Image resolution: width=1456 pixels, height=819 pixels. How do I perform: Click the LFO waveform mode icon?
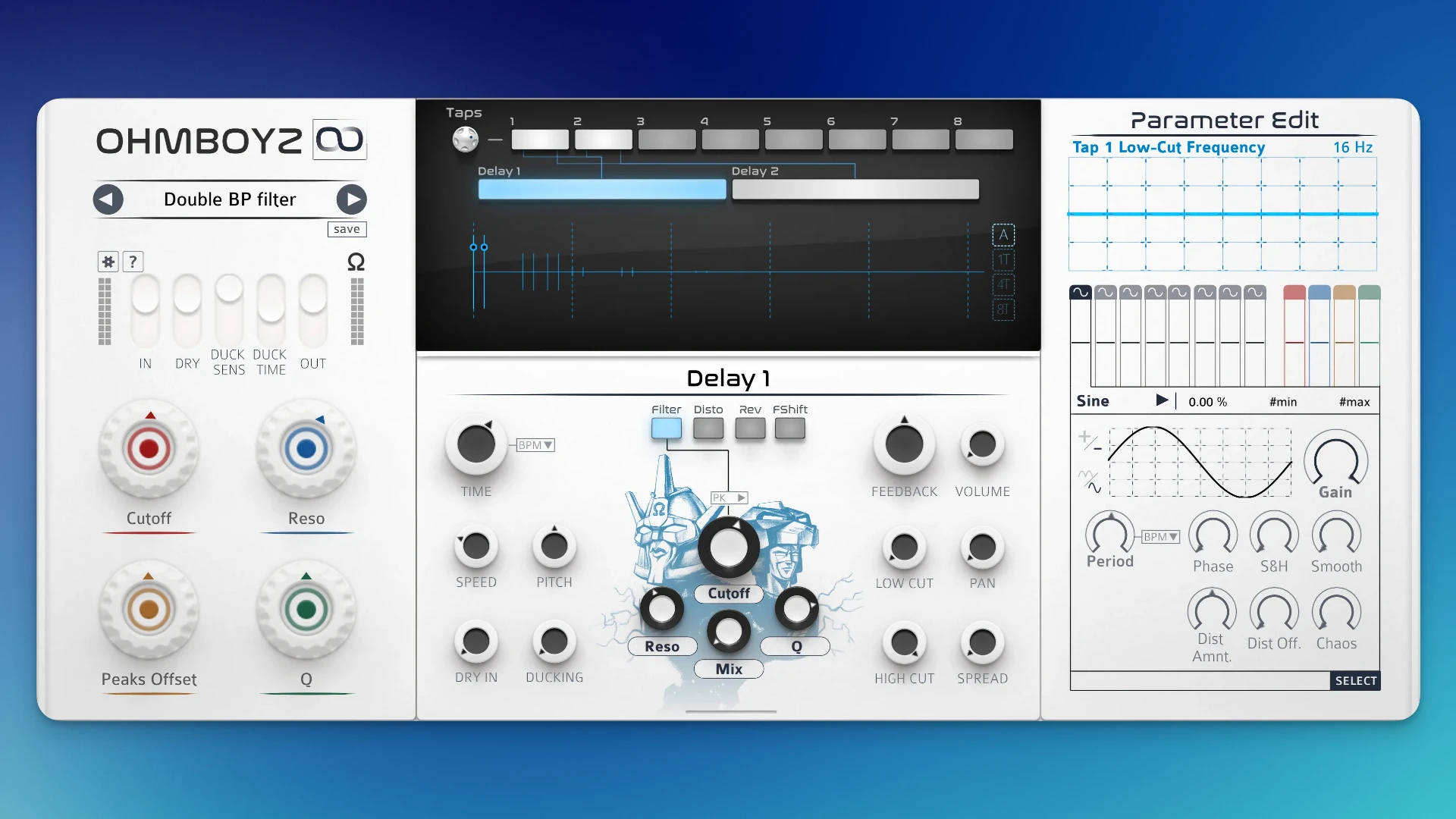[1089, 481]
